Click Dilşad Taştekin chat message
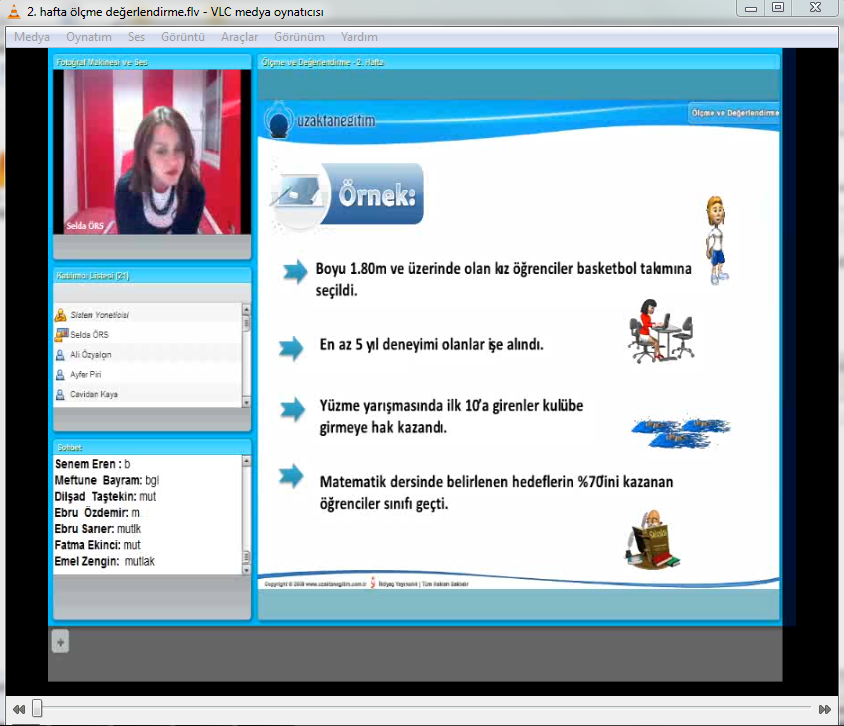 coord(106,496)
